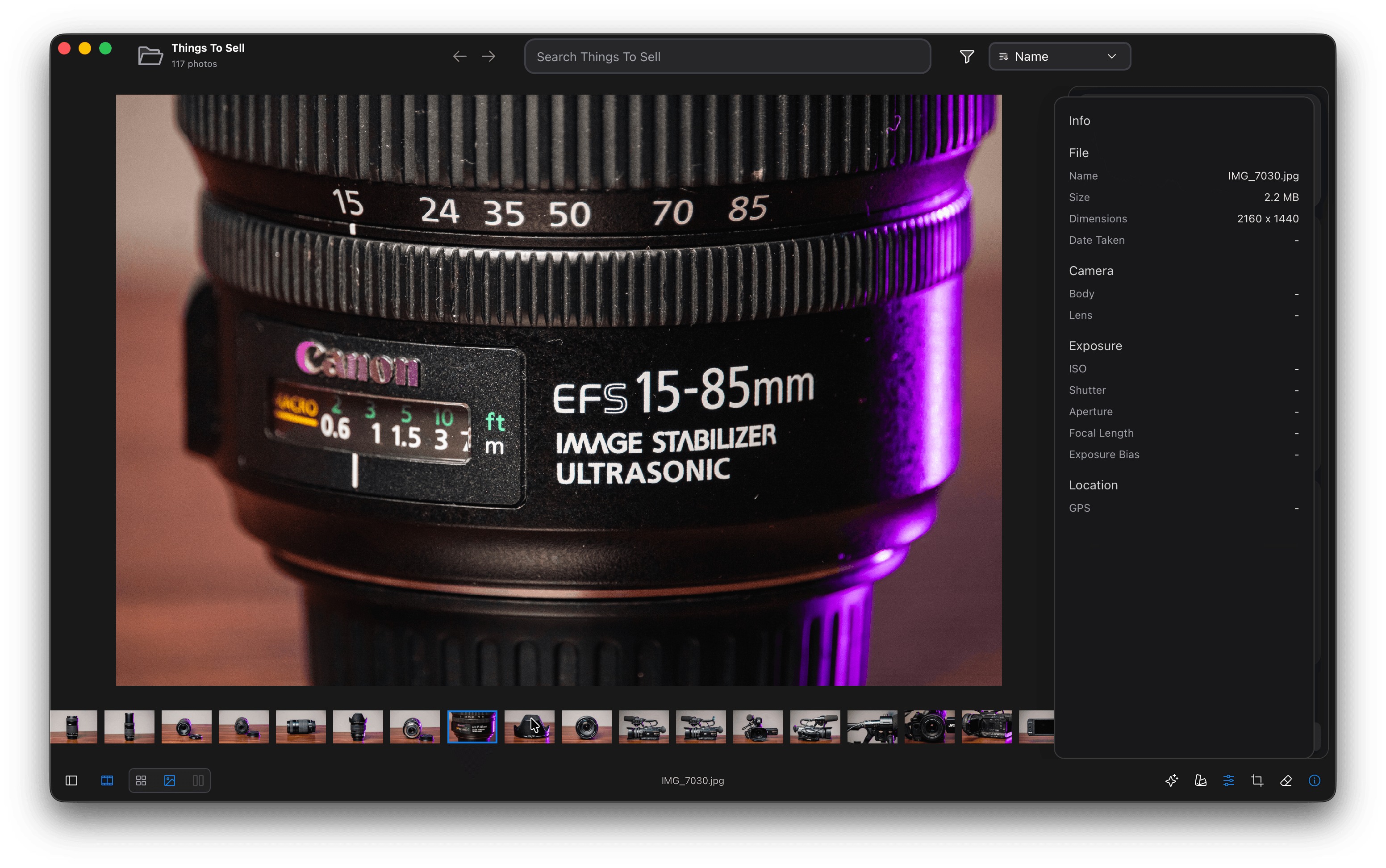Go forward with the right arrow
The width and height of the screenshot is (1386, 868).
(x=489, y=56)
